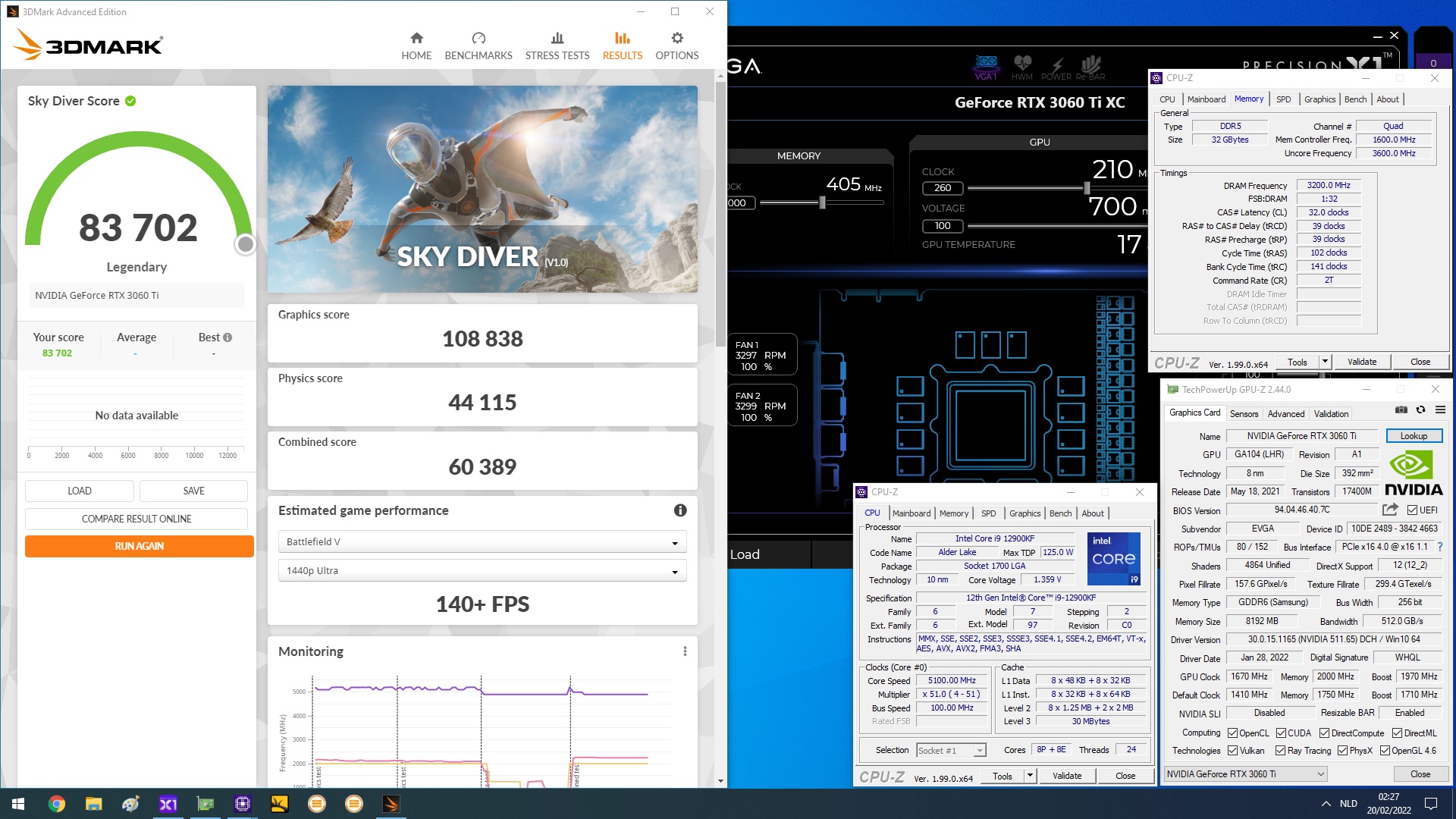The height and width of the screenshot is (819, 1456).
Task: Open OPTIONS gear in 3DMark
Action: [677, 46]
